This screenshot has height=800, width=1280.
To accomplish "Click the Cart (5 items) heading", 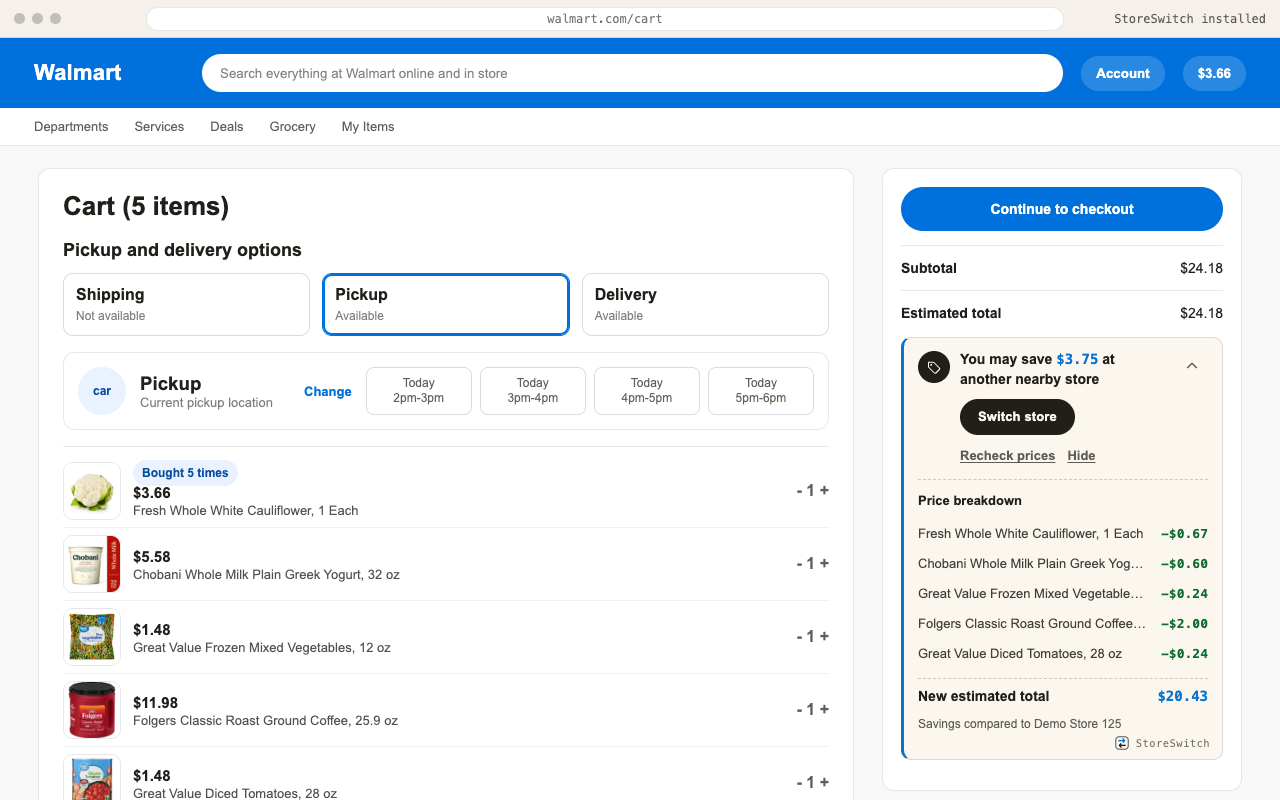I will tap(146, 206).
